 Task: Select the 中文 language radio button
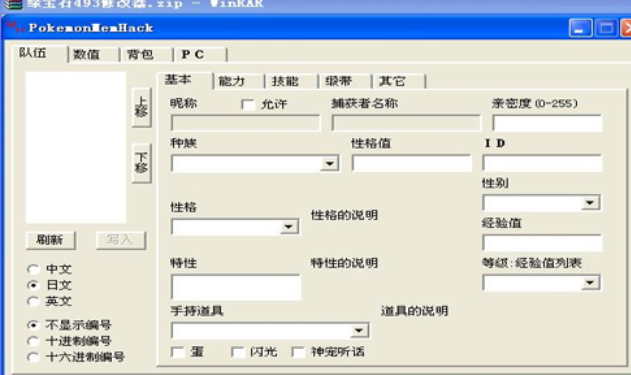(33, 269)
